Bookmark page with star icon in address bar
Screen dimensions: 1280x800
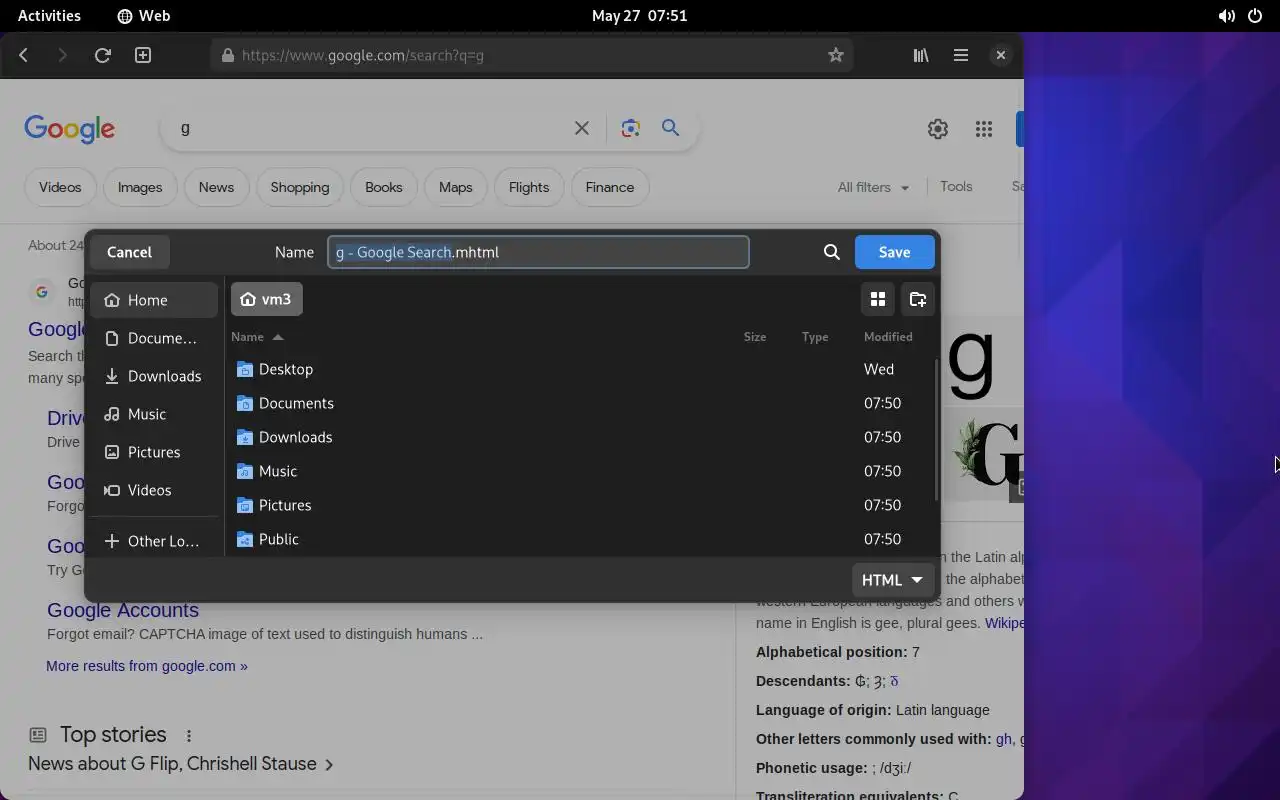836,55
